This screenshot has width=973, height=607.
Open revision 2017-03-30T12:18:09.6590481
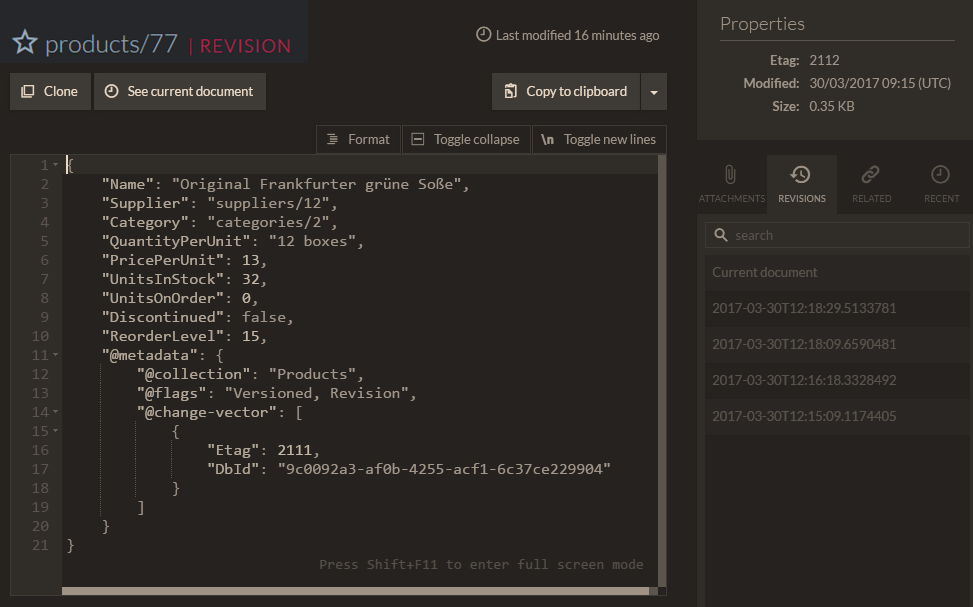coord(837,344)
